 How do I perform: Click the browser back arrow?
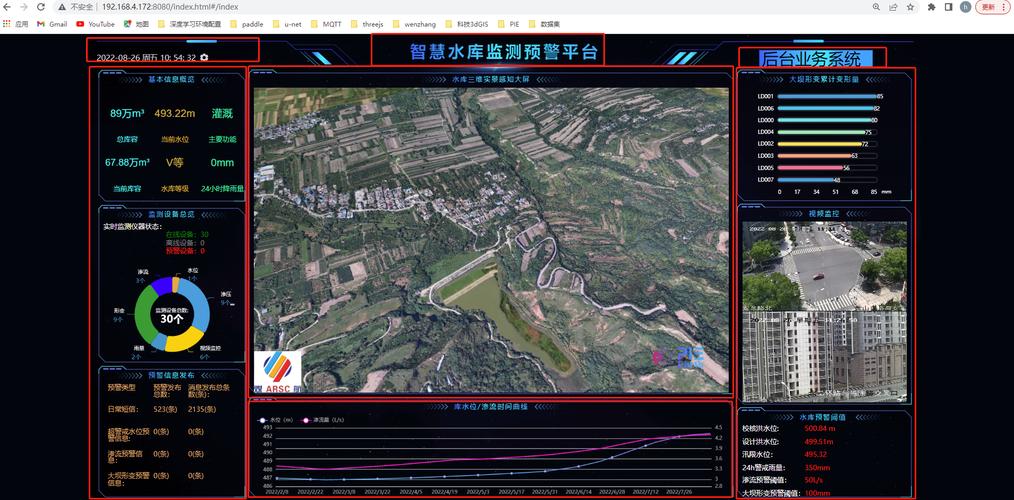click(7, 6)
